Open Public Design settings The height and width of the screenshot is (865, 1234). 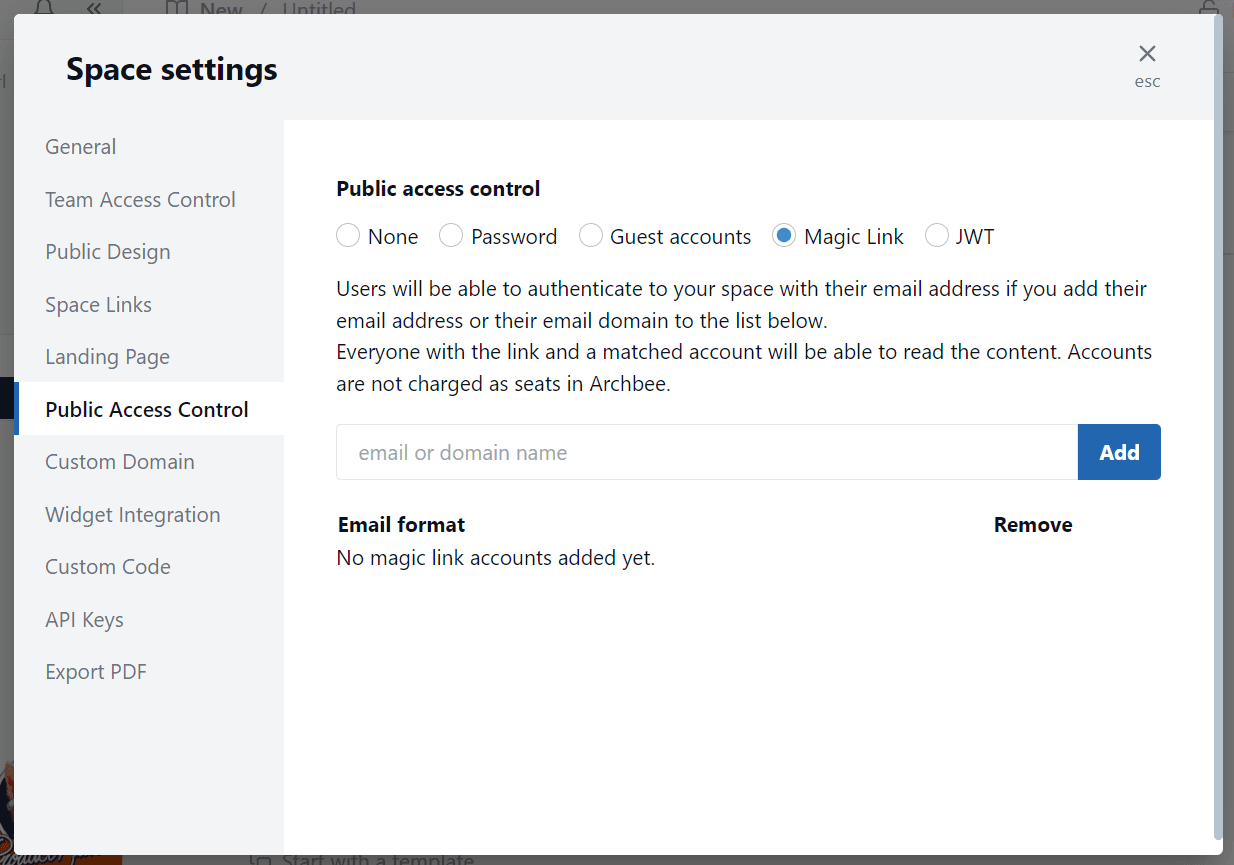(x=108, y=252)
